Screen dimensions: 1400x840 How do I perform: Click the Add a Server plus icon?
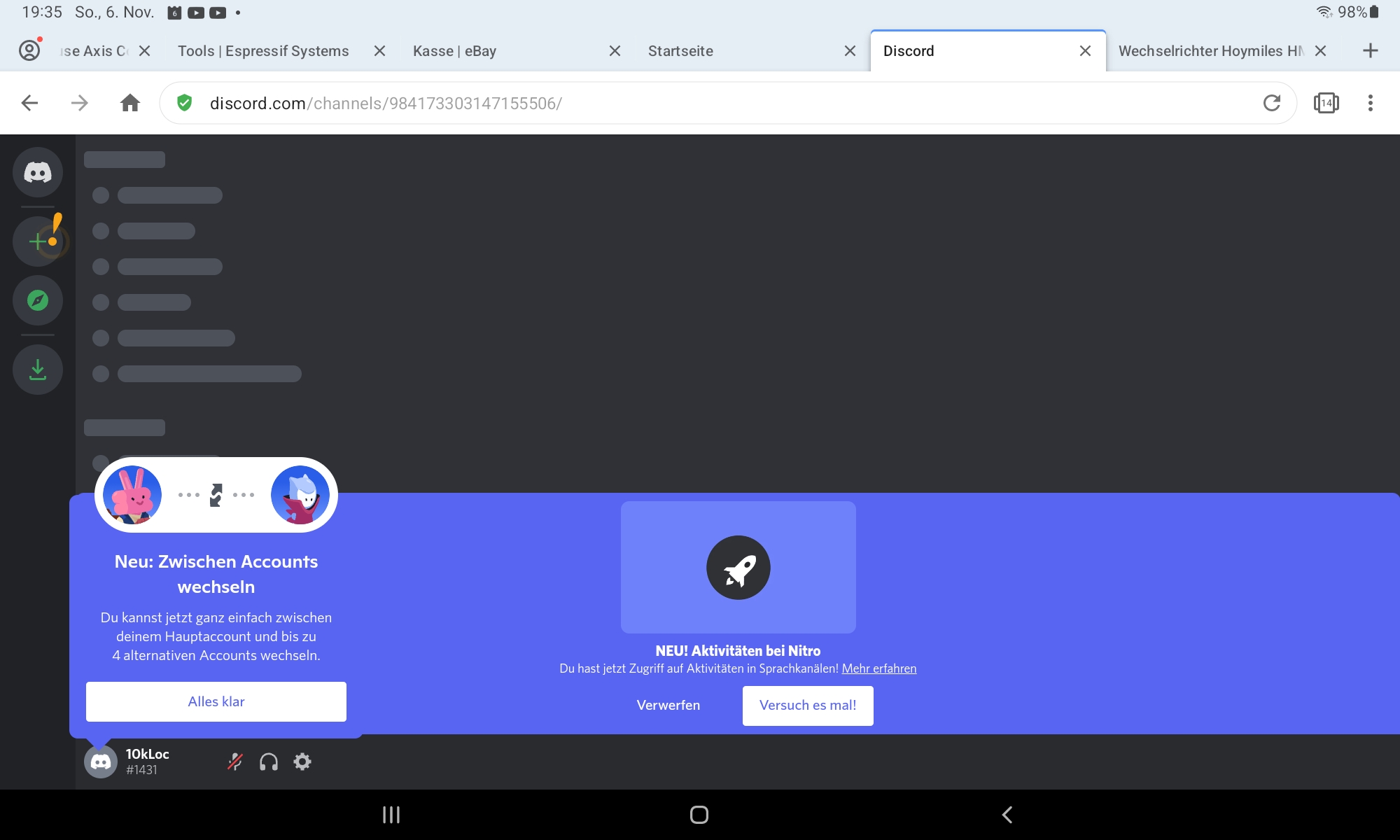38,241
